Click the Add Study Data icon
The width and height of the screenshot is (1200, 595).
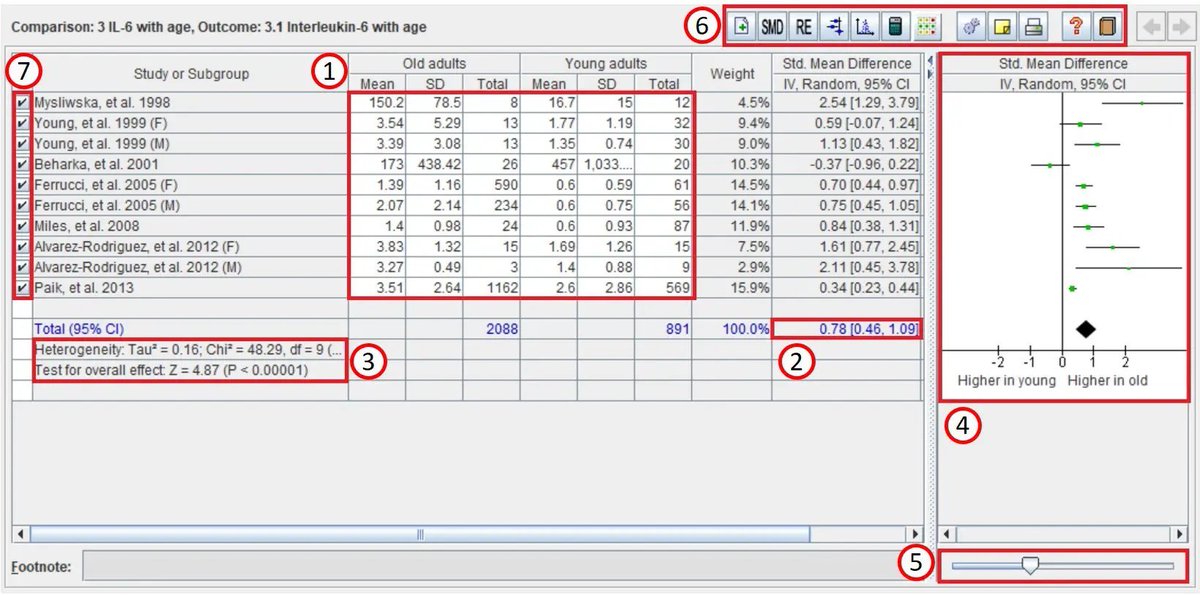coord(742,27)
